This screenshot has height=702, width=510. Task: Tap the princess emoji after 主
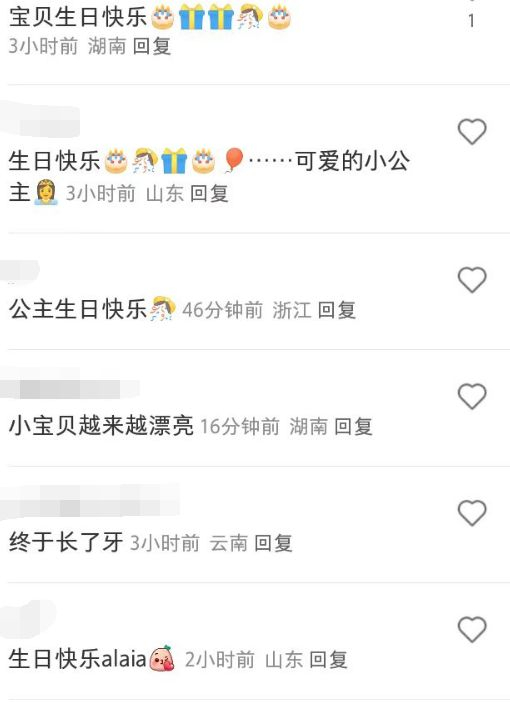[46, 192]
